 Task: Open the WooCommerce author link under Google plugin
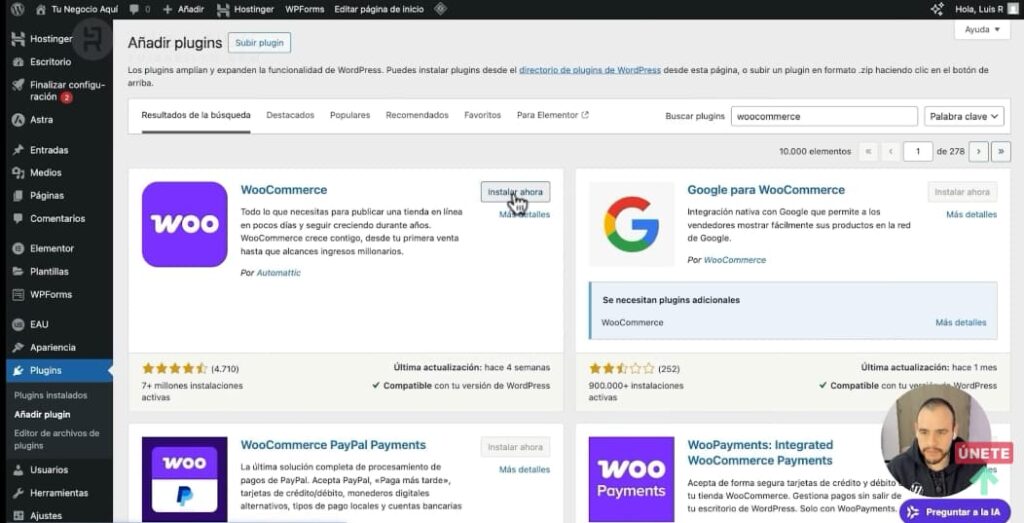tap(735, 260)
